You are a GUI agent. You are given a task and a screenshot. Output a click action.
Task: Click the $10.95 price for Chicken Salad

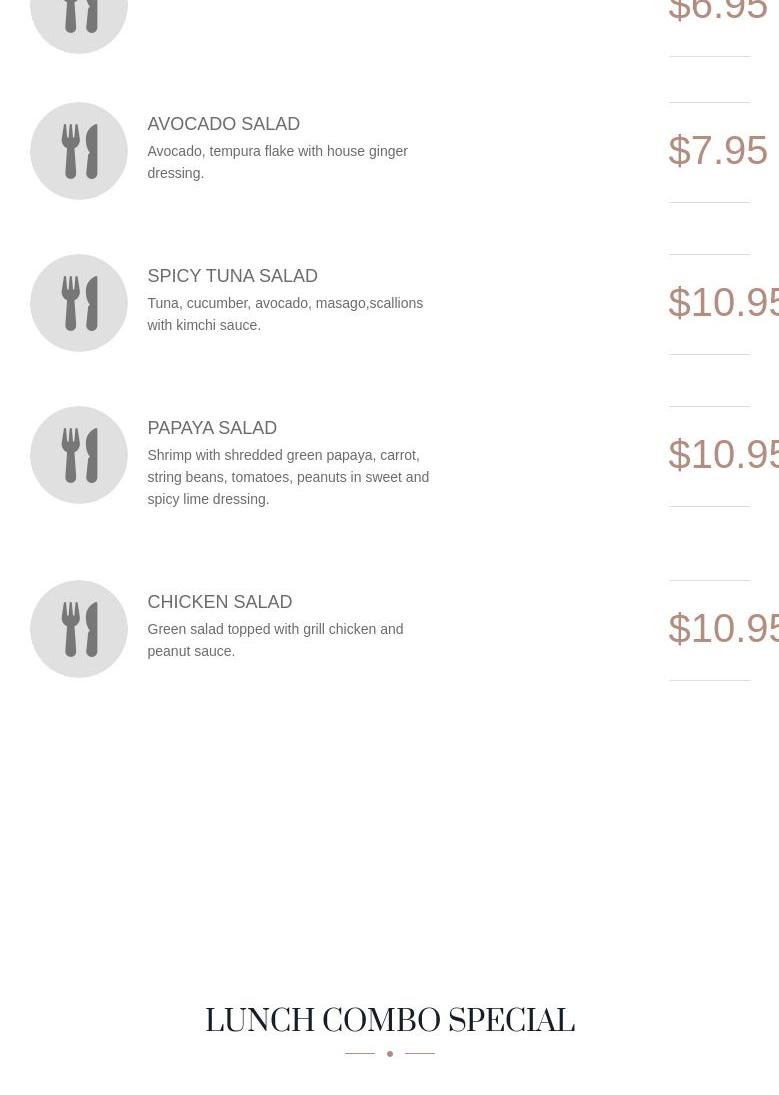(722, 628)
